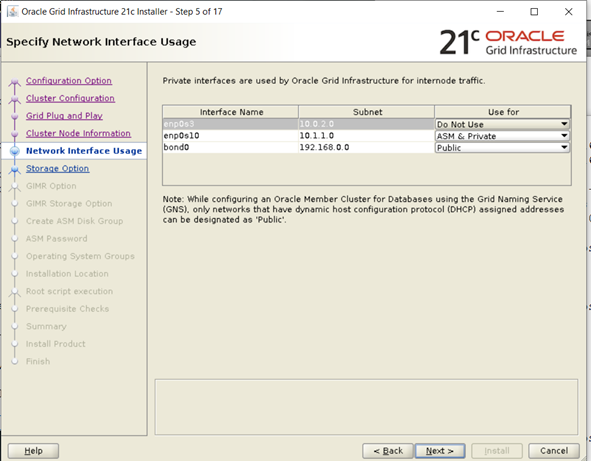591x461 pixels.
Task: Navigate to the Storage Option step
Action: tap(57, 168)
